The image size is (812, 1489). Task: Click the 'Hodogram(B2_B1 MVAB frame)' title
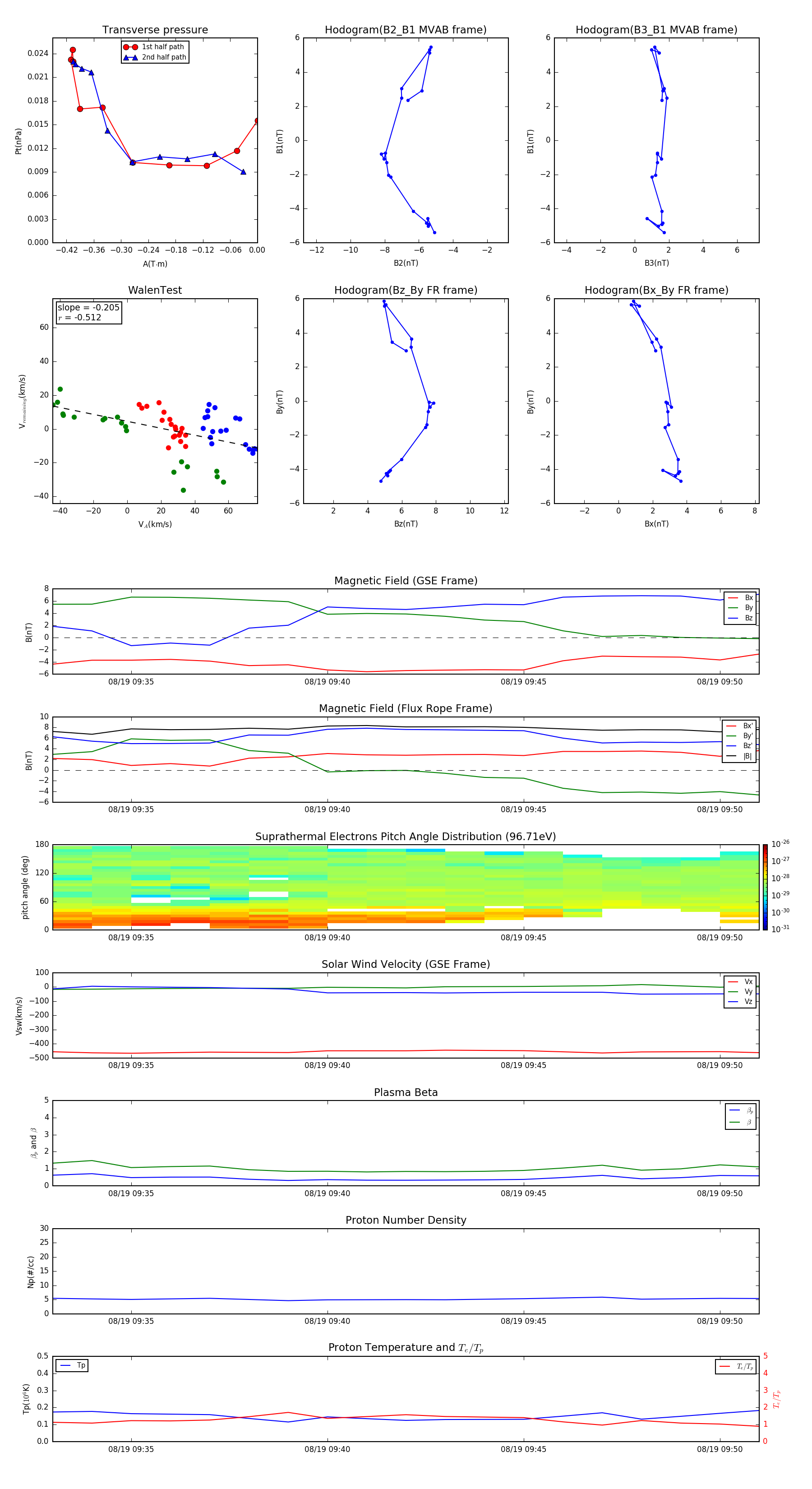[x=406, y=30]
